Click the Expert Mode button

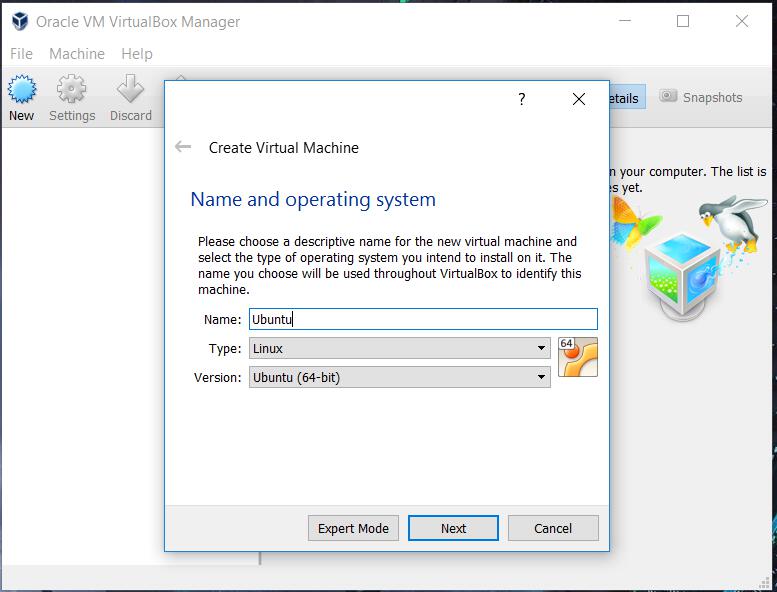(353, 528)
